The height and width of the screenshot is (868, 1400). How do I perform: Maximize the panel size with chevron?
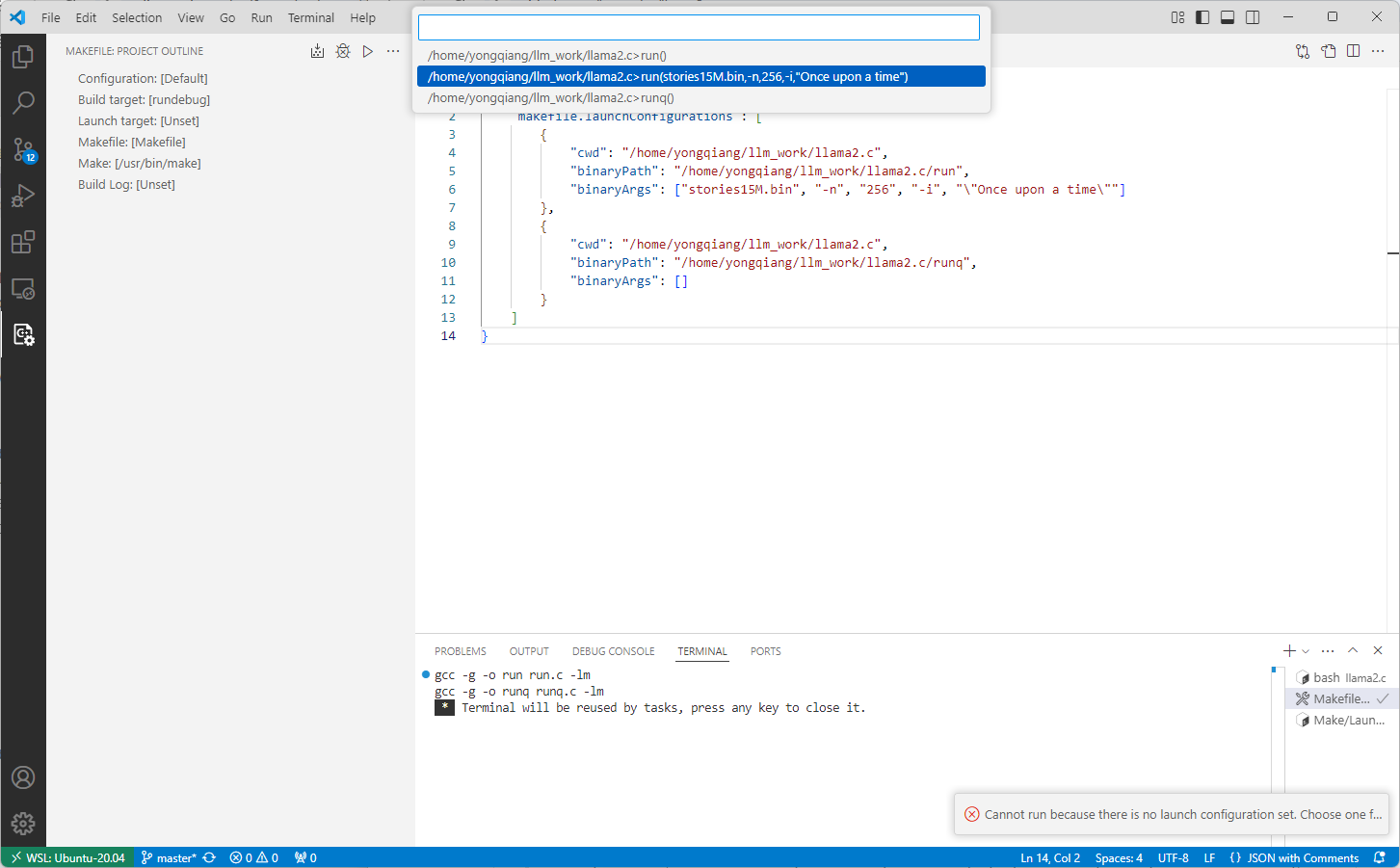tap(1353, 651)
